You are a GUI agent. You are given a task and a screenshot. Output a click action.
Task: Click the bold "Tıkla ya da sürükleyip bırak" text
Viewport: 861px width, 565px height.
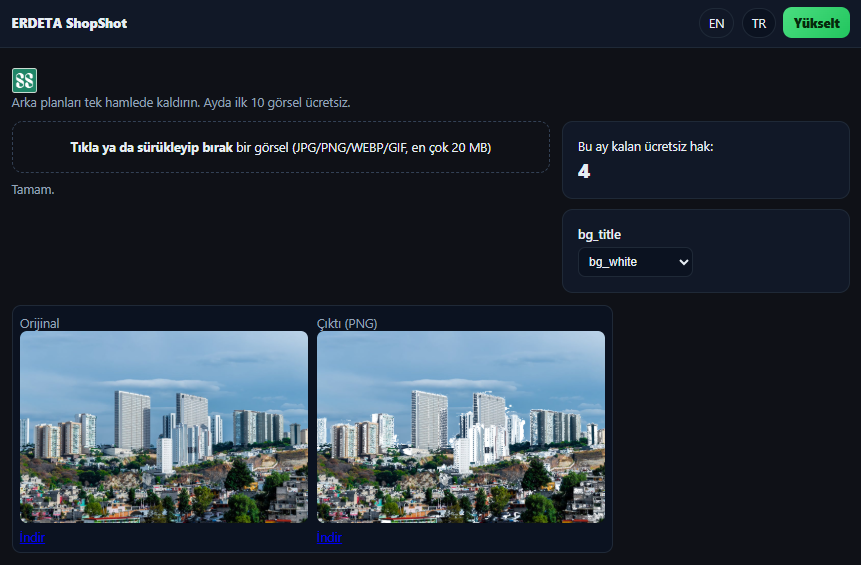[x=151, y=147]
